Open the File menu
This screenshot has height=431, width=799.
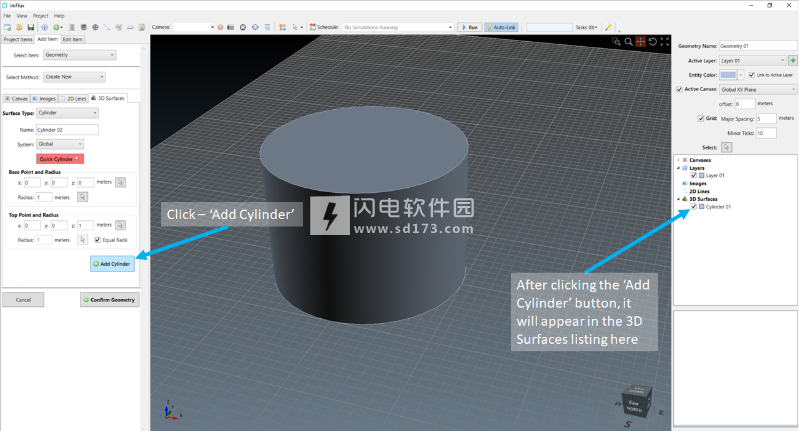(7, 16)
